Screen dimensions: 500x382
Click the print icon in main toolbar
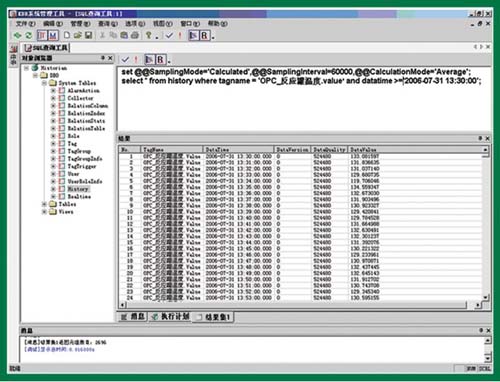[x=135, y=35]
